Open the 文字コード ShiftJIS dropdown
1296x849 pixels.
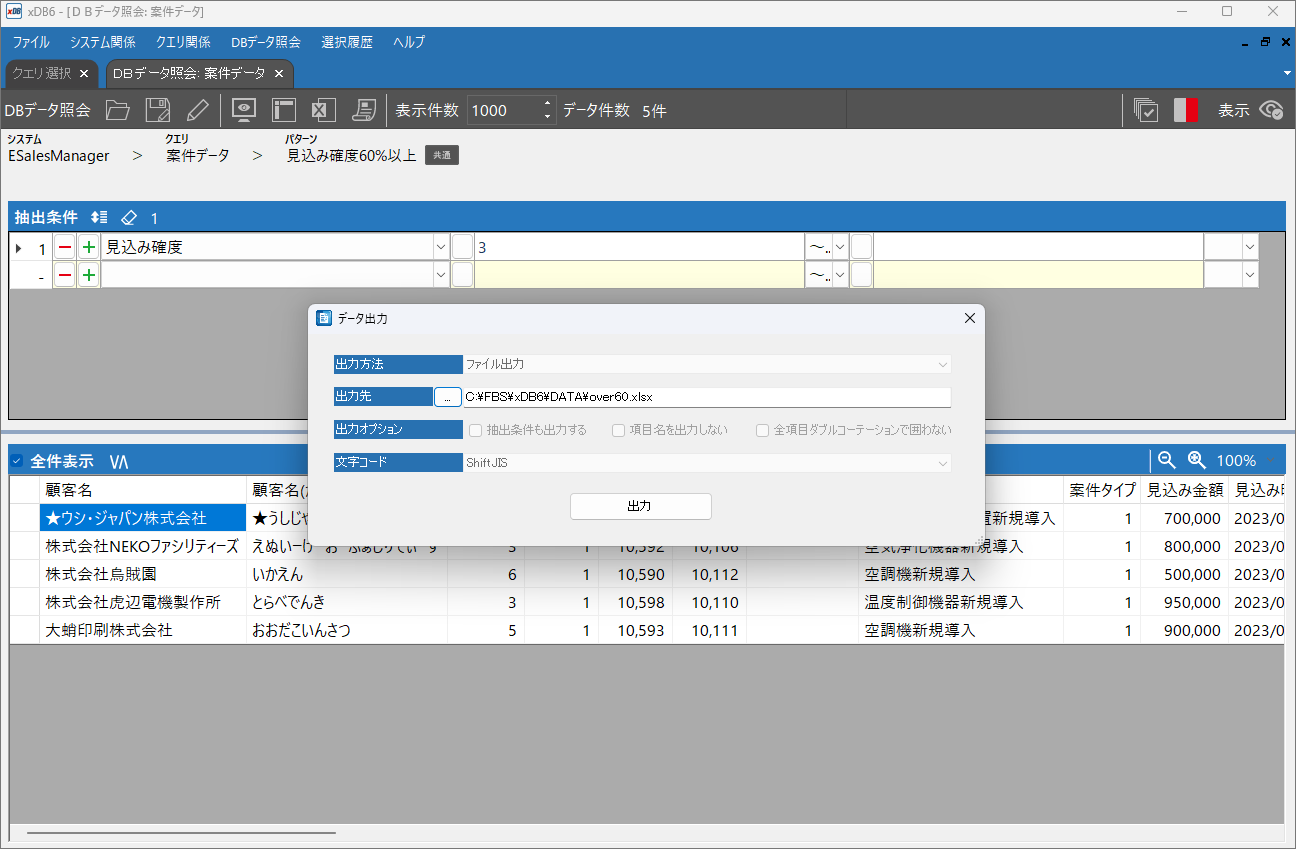942,463
